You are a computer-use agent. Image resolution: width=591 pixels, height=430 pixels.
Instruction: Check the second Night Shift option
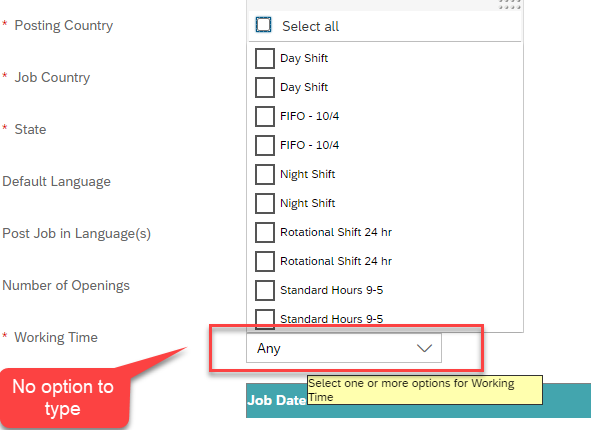click(x=265, y=204)
